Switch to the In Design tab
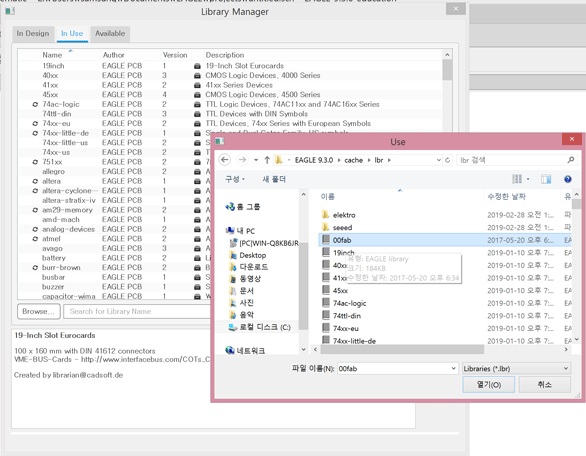 (33, 34)
